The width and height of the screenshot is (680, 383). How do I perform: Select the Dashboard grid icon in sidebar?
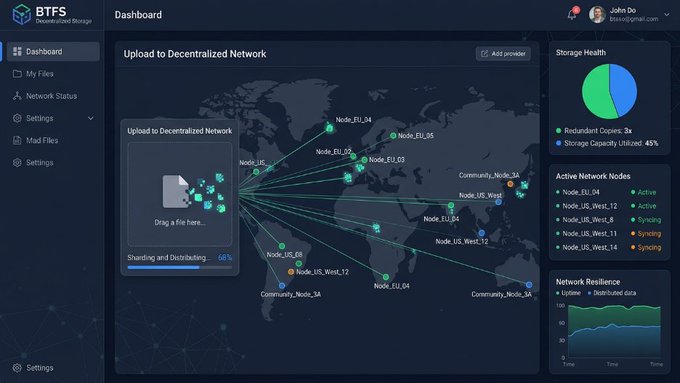click(x=17, y=52)
